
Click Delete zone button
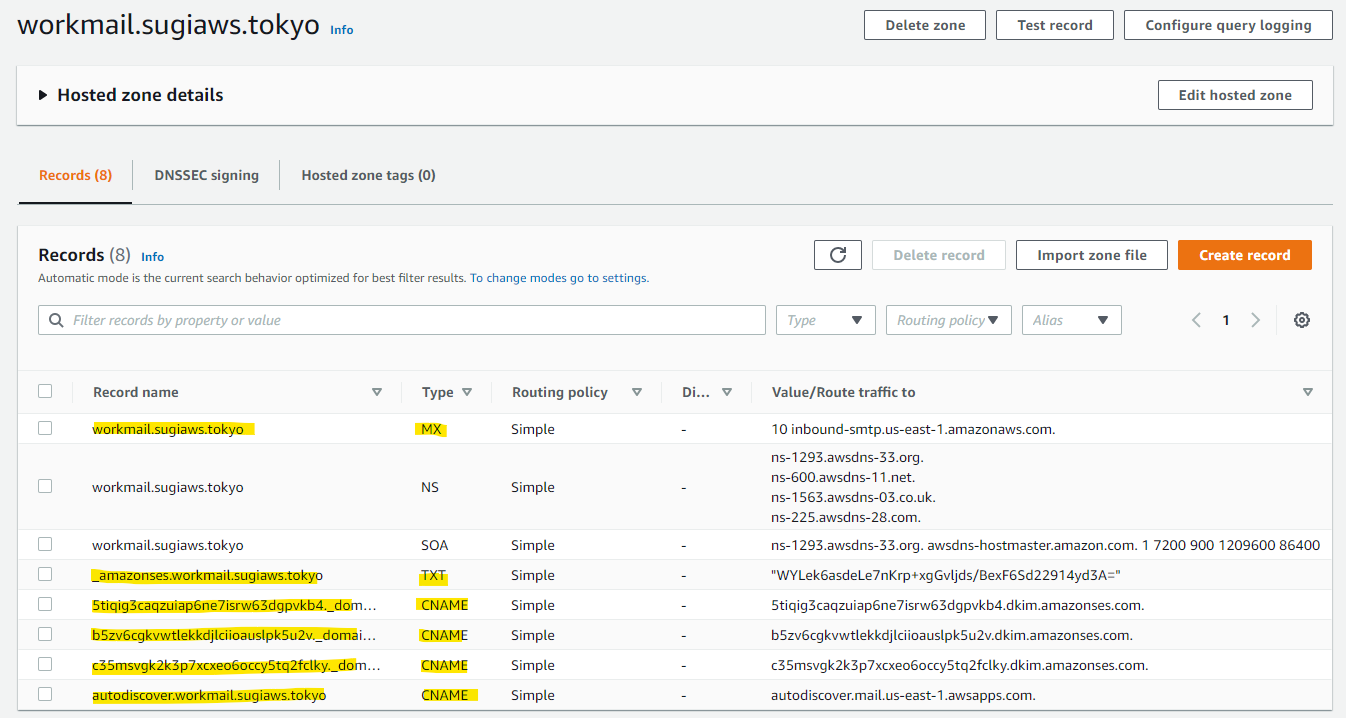tap(925, 25)
